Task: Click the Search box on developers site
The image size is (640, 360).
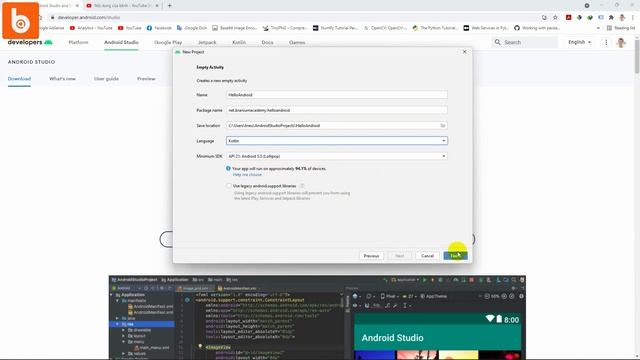Action: (524, 42)
